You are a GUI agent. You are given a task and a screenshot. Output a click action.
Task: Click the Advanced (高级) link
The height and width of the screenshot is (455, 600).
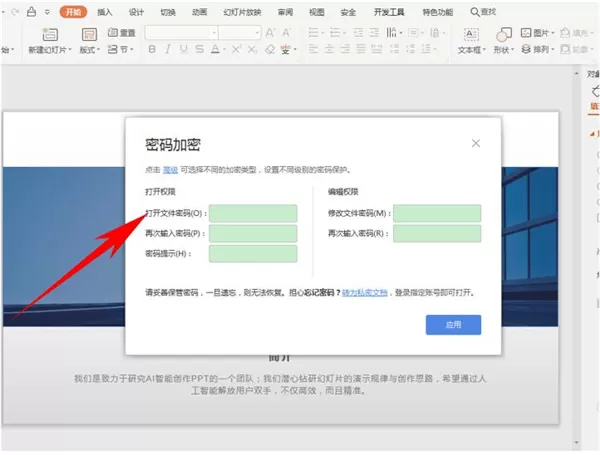click(170, 170)
